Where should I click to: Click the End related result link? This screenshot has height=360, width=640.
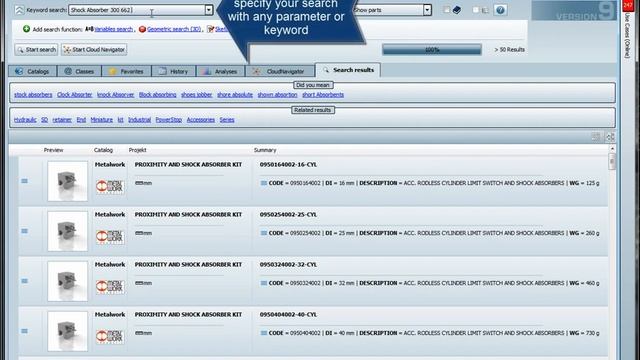(81, 120)
